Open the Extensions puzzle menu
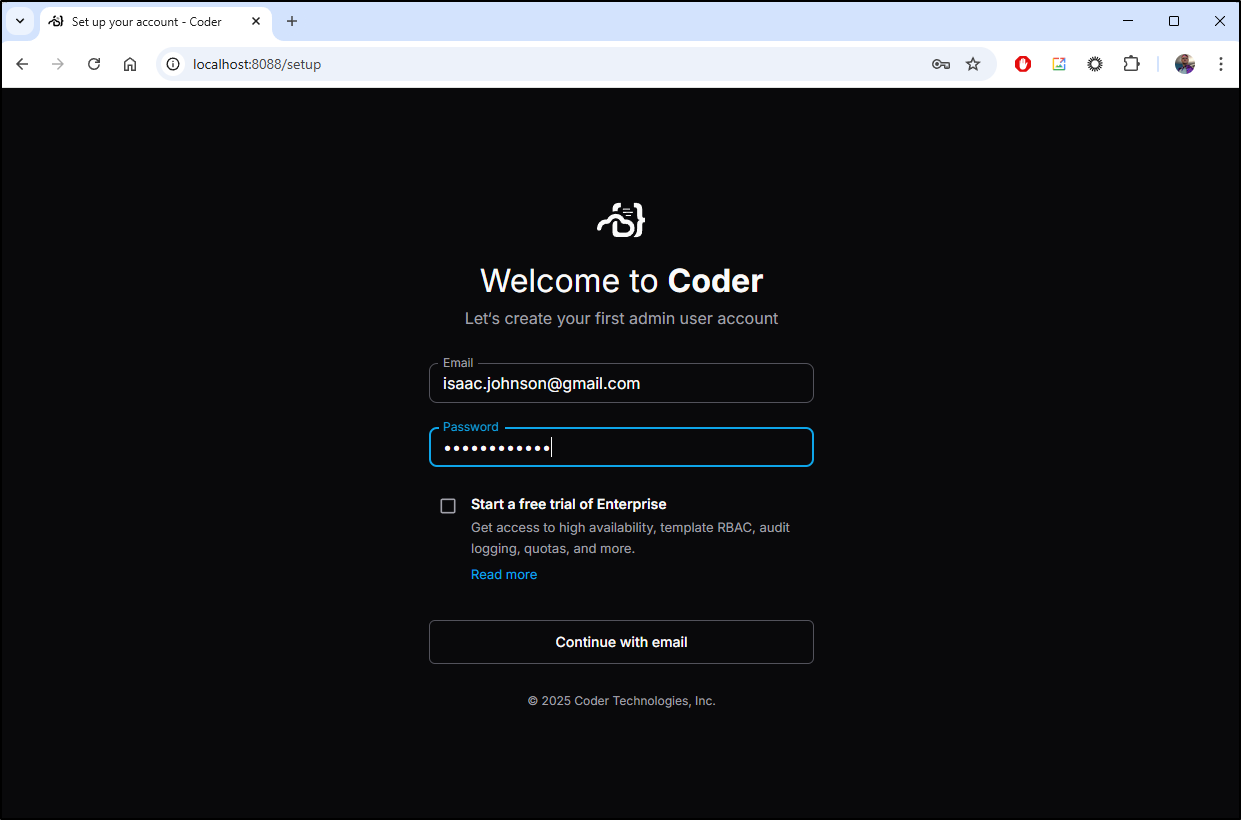This screenshot has height=820, width=1241. coord(1131,64)
